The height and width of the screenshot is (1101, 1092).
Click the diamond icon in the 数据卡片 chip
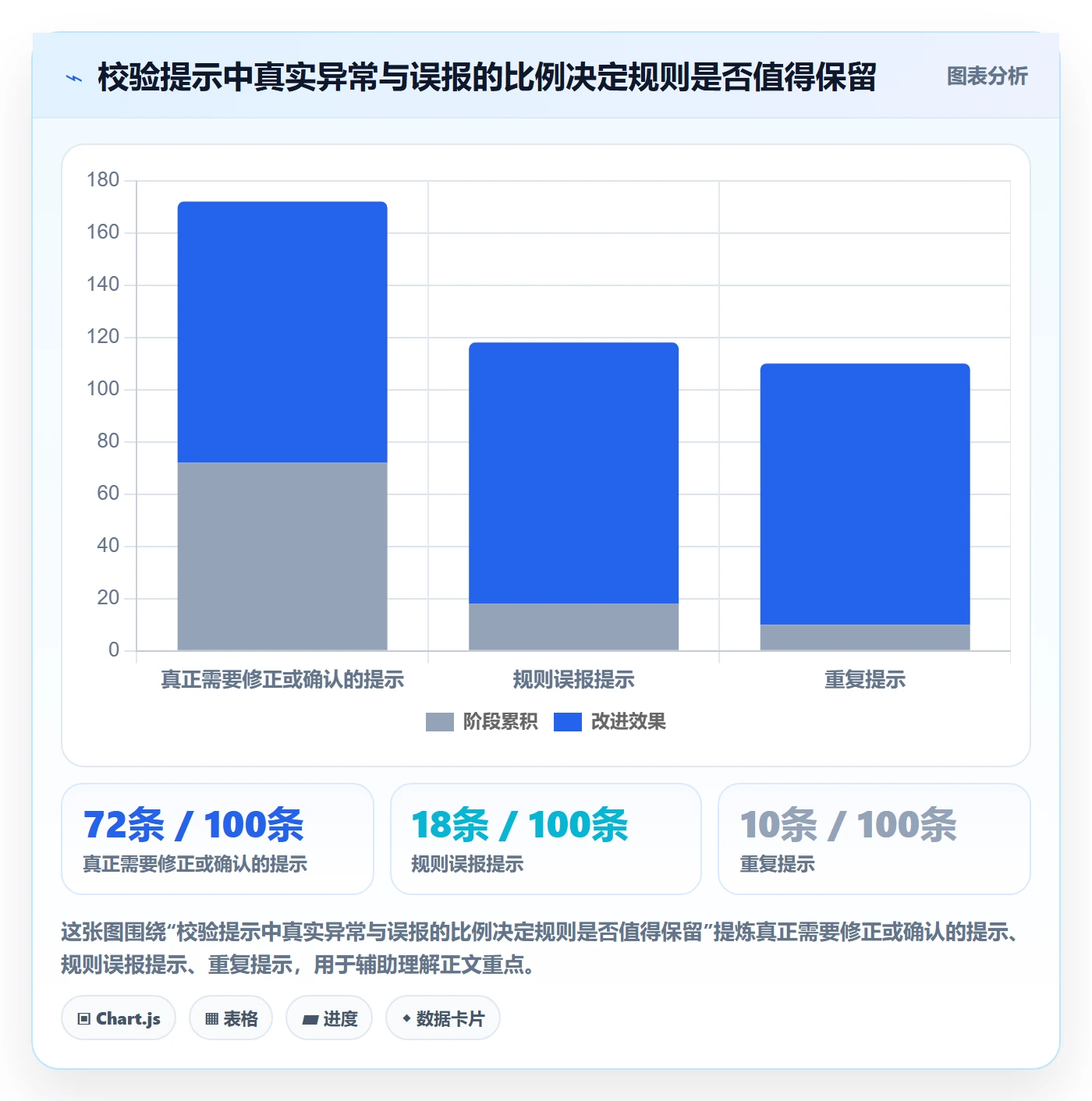[x=406, y=1018]
